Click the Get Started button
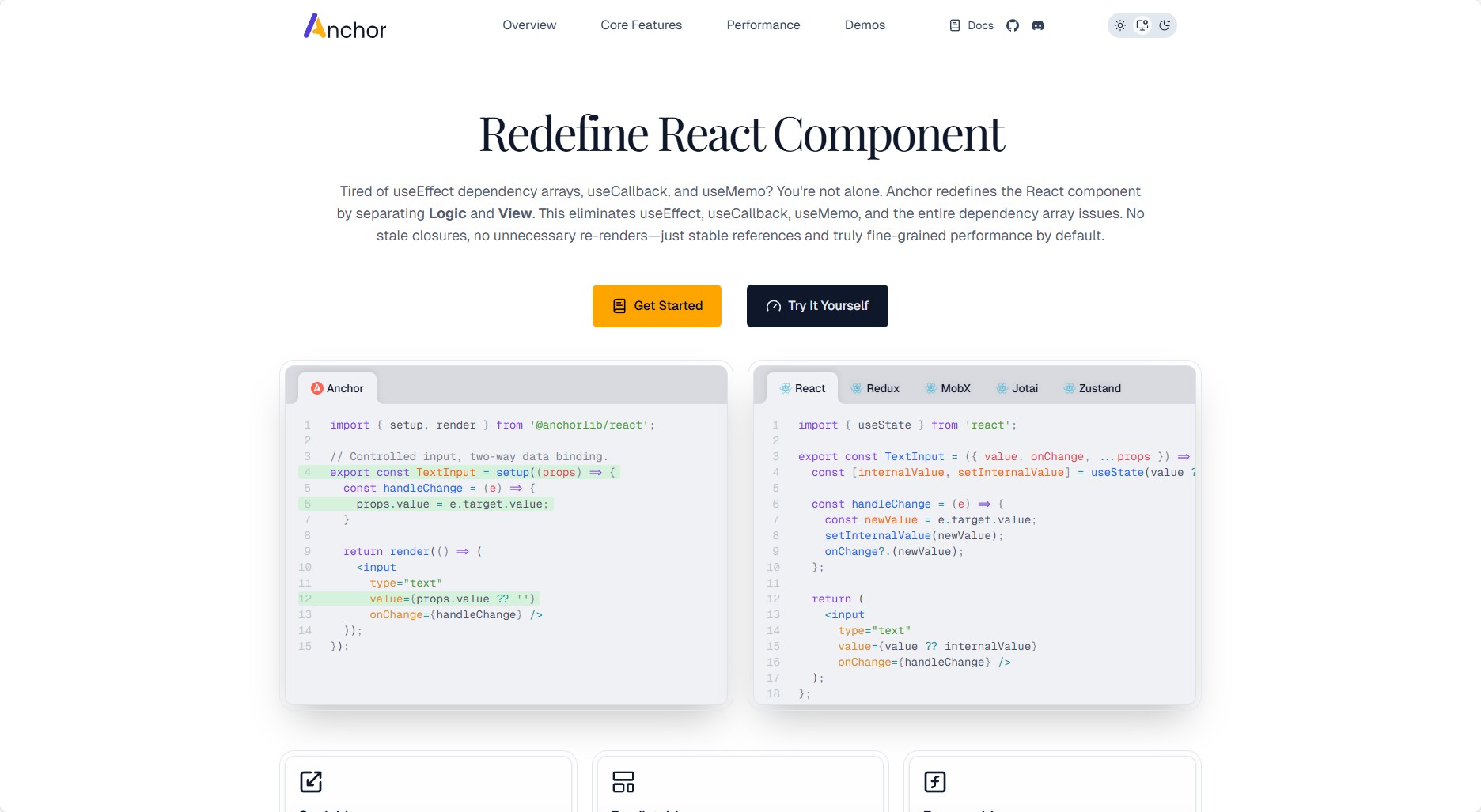 click(x=656, y=305)
